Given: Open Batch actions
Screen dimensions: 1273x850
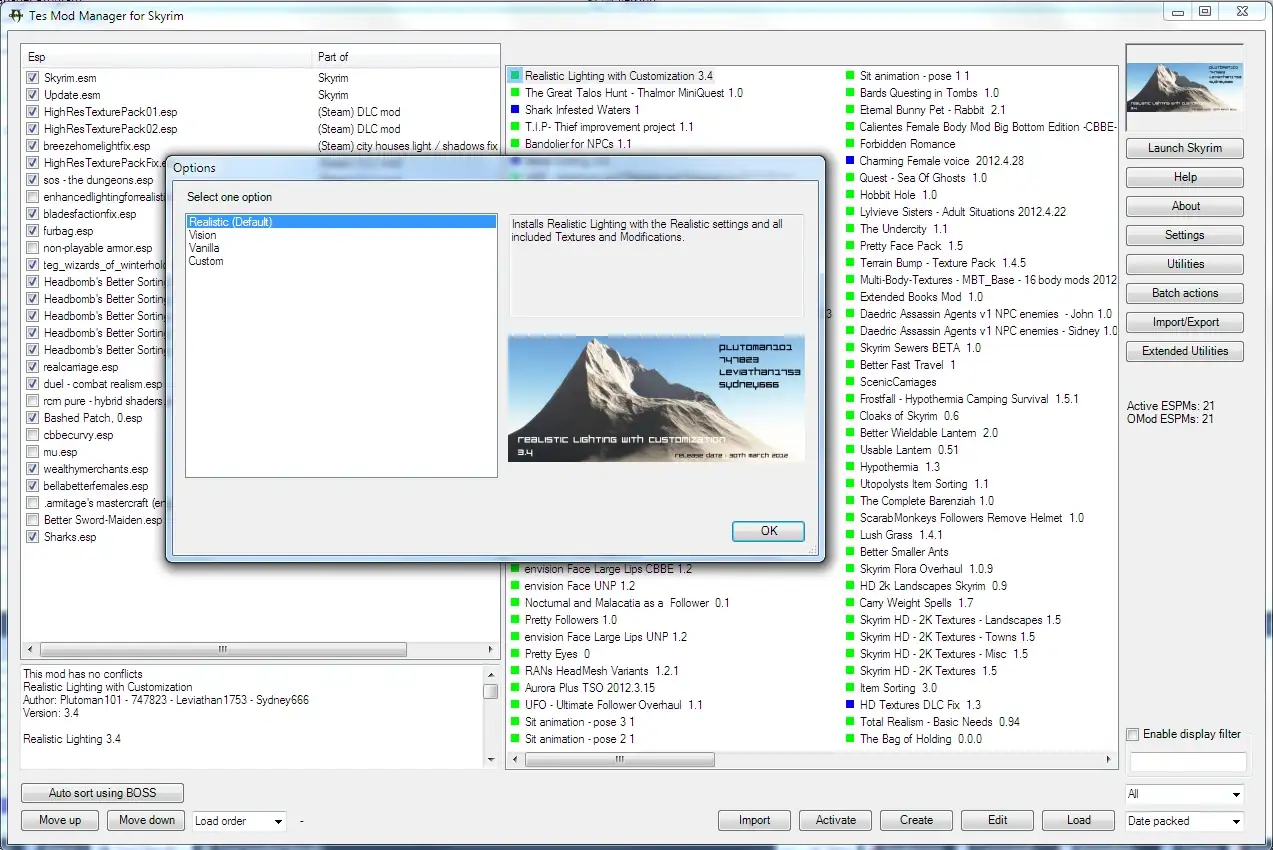Looking at the screenshot, I should point(1184,293).
